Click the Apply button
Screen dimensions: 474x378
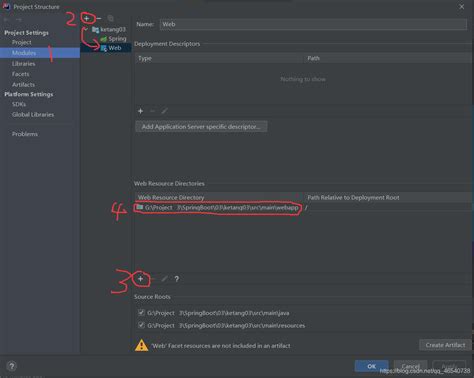point(449,366)
